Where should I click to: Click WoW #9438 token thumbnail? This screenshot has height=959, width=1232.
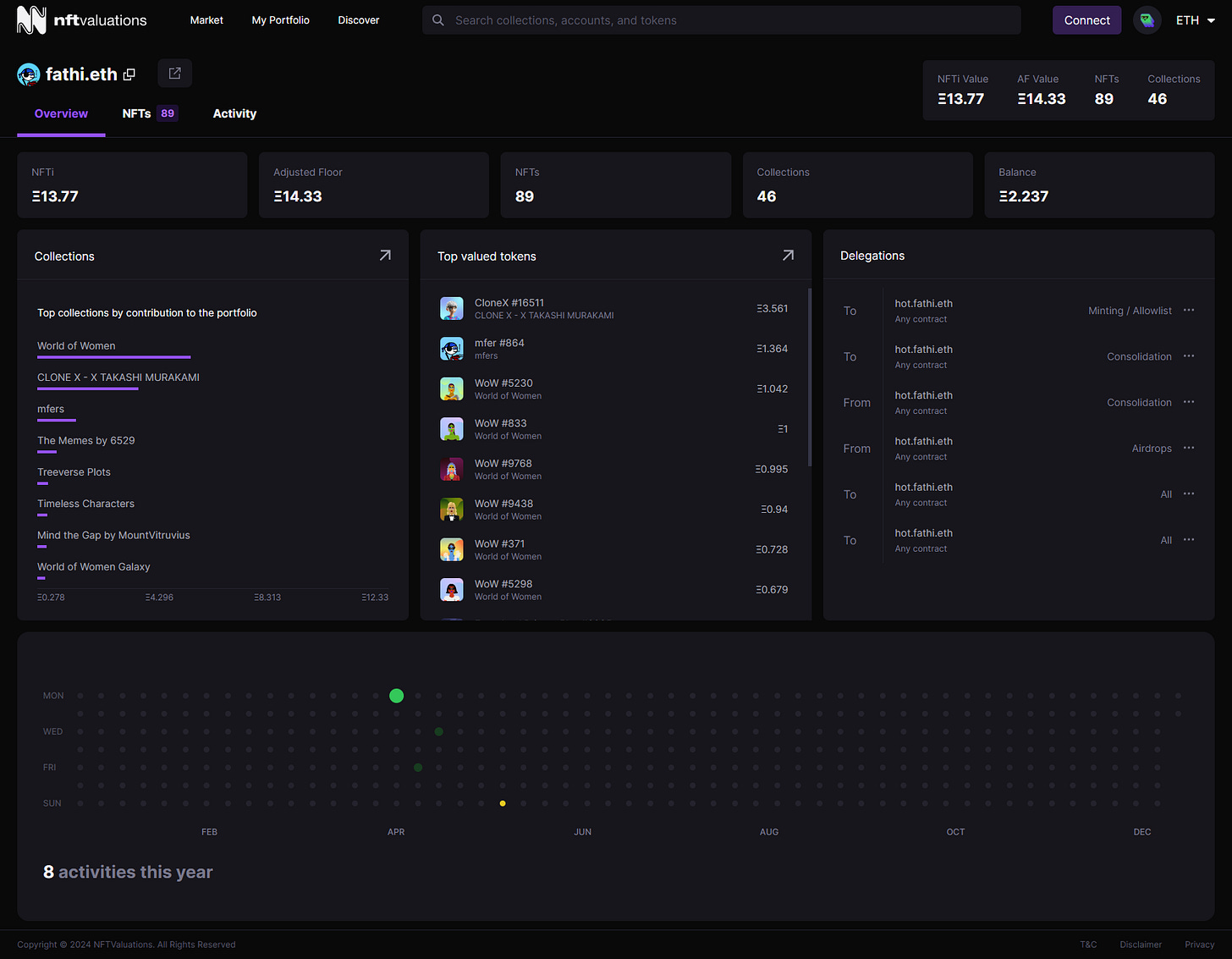[452, 510]
